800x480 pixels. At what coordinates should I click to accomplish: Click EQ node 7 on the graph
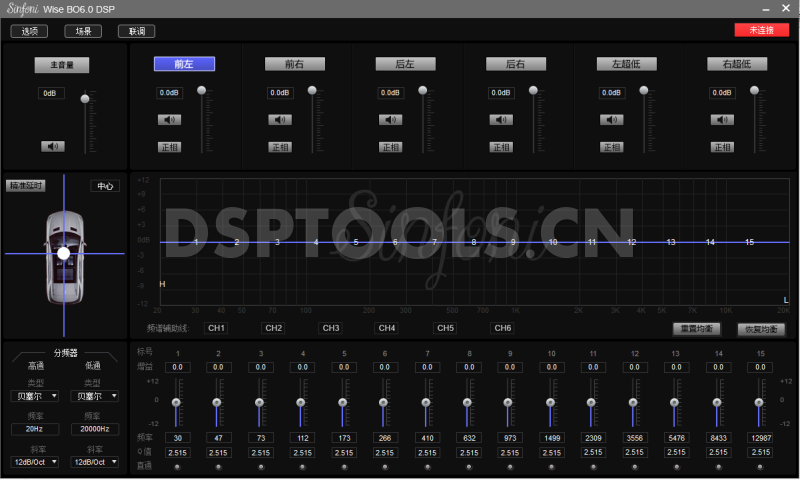click(434, 242)
